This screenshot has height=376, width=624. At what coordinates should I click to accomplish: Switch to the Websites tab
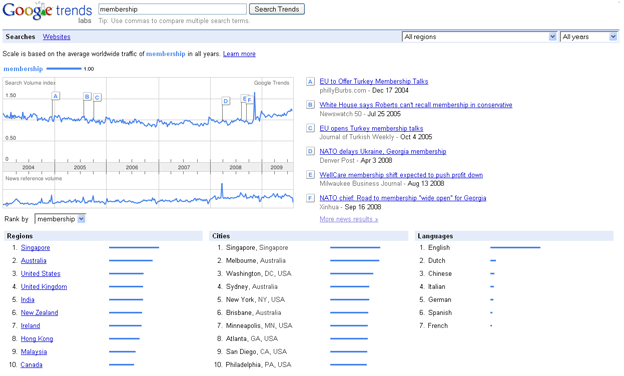point(57,37)
